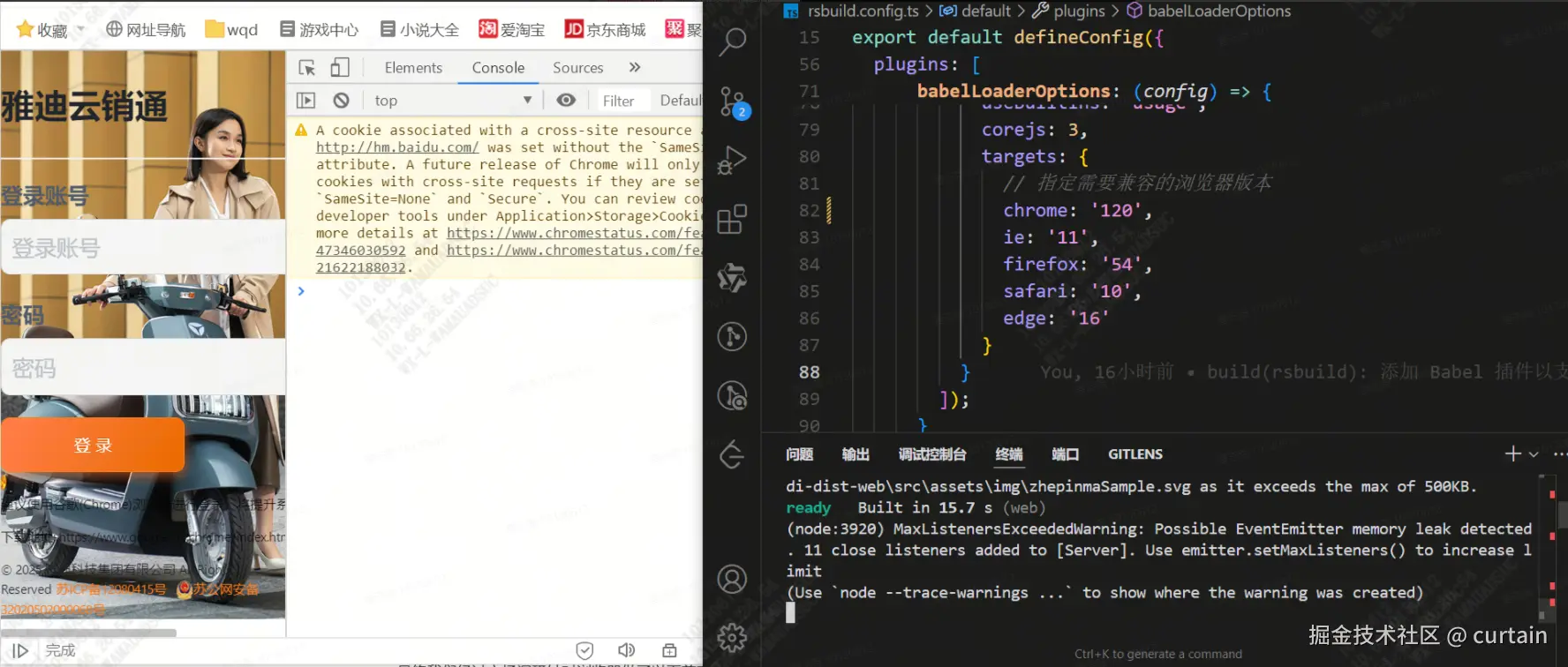Switch to the Sources tab
Viewport: 1568px width, 667px height.
(x=577, y=68)
